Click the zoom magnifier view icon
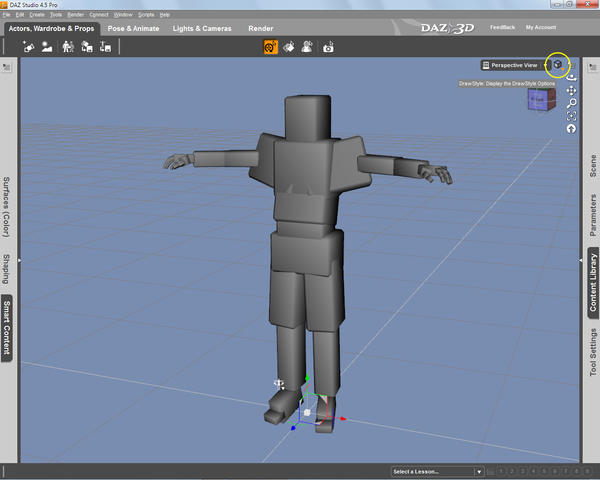The image size is (600, 480). tap(571, 103)
